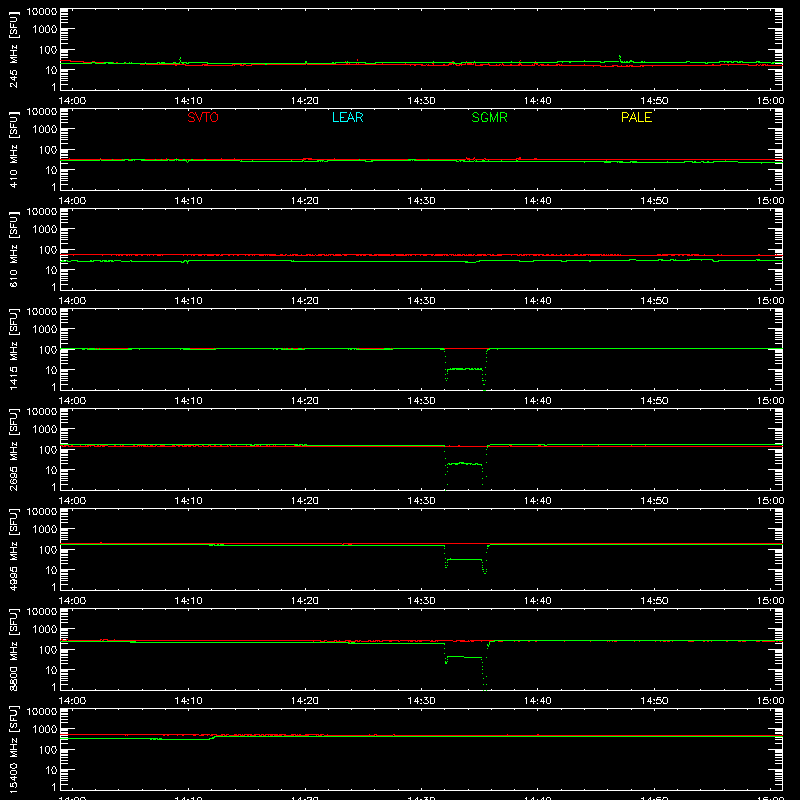The width and height of the screenshot is (800, 800).
Task: Click 14:50 tick label under 410 MHz panel
Action: [654, 201]
